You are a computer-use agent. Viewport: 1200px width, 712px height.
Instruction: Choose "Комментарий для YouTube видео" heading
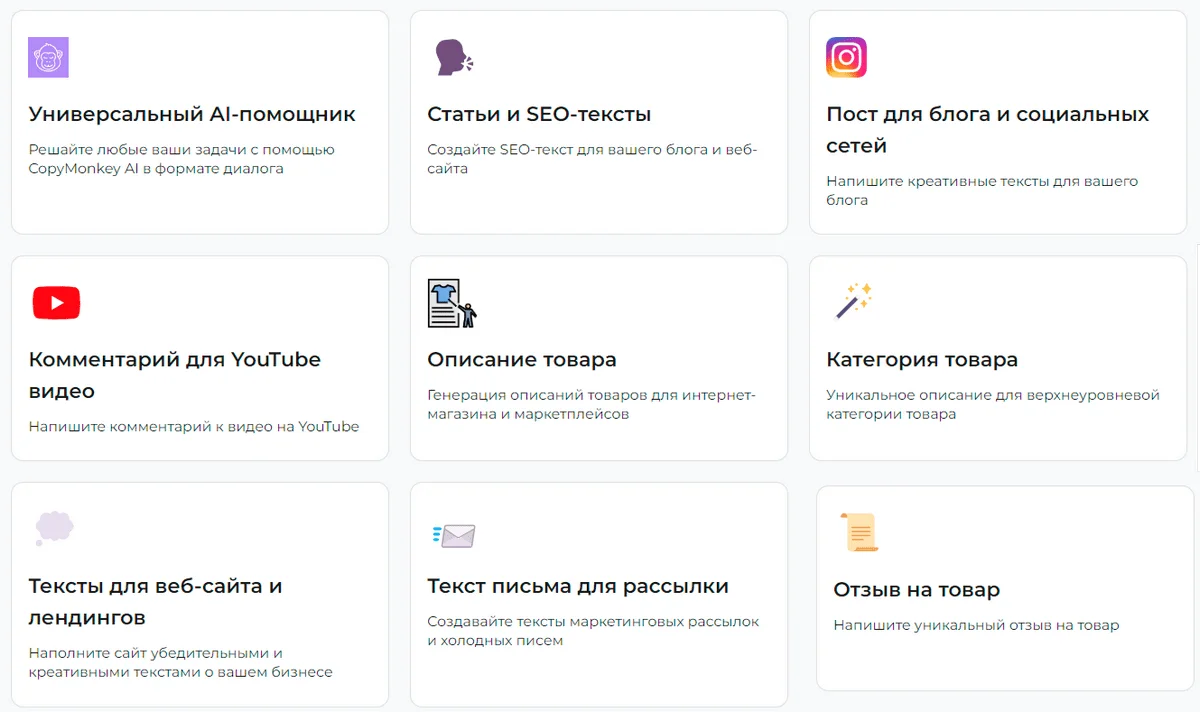click(174, 375)
